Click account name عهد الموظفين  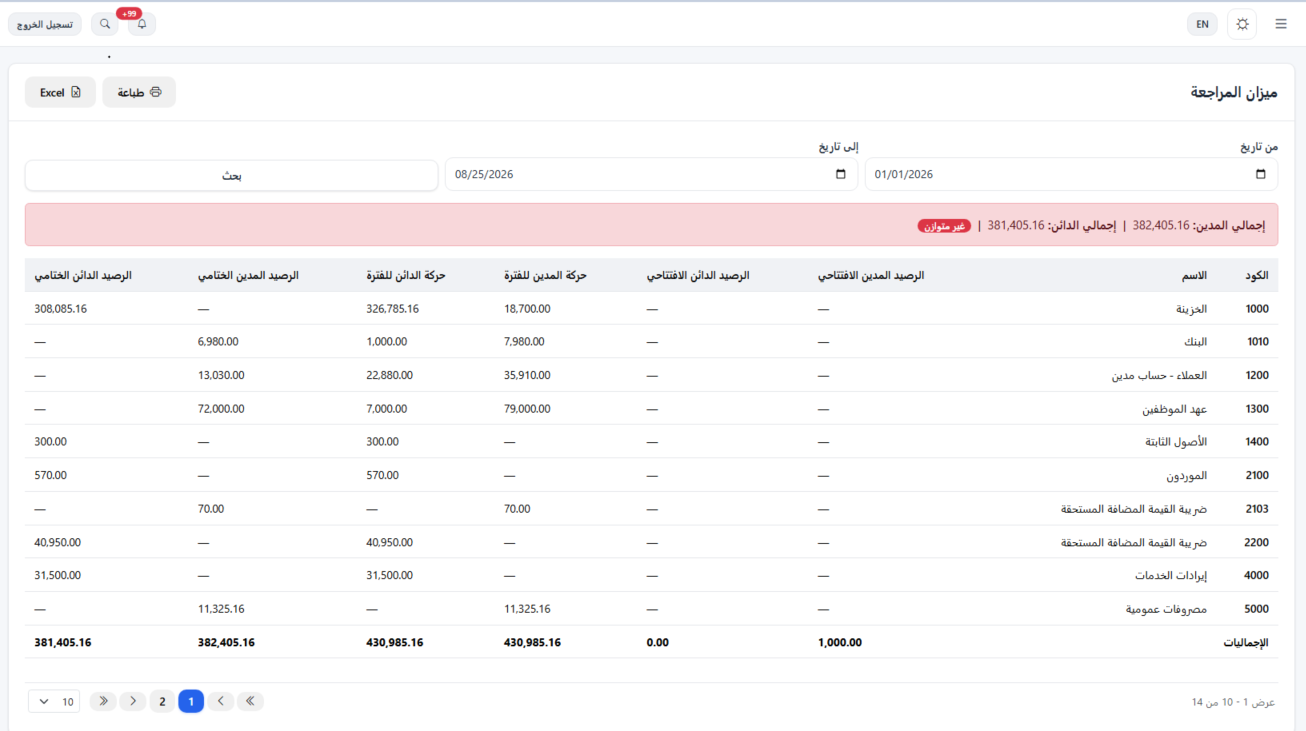point(1175,409)
